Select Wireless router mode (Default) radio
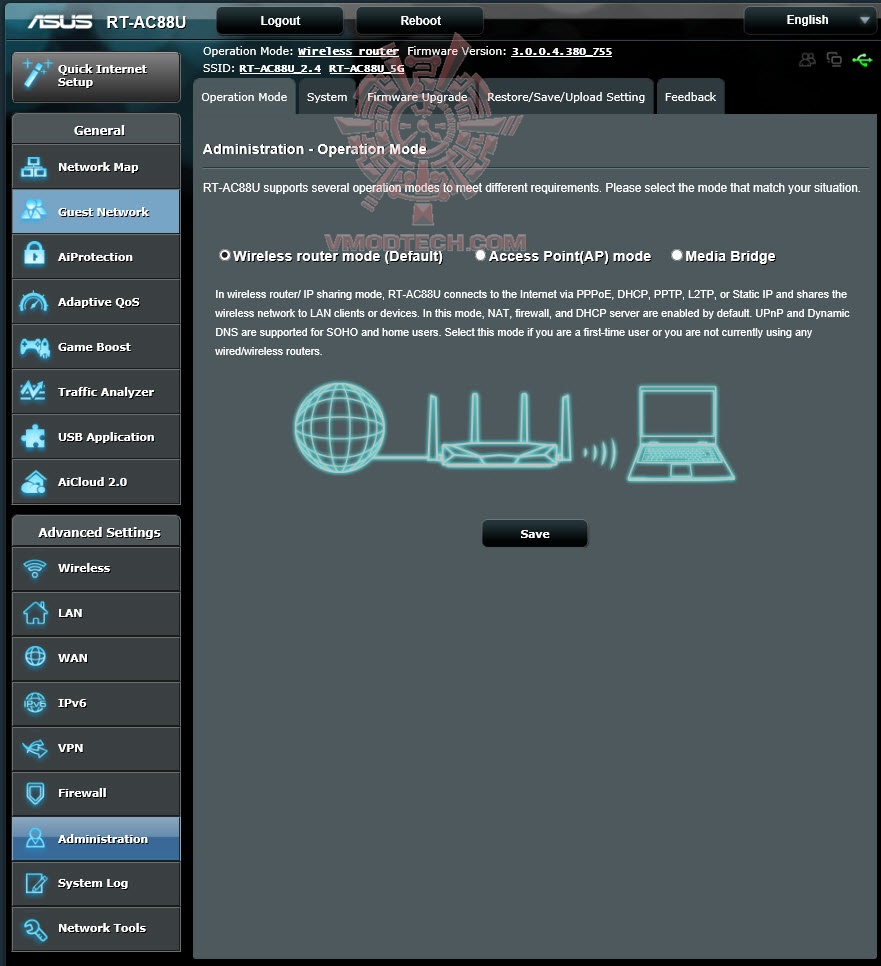The image size is (881, 966). pos(225,255)
